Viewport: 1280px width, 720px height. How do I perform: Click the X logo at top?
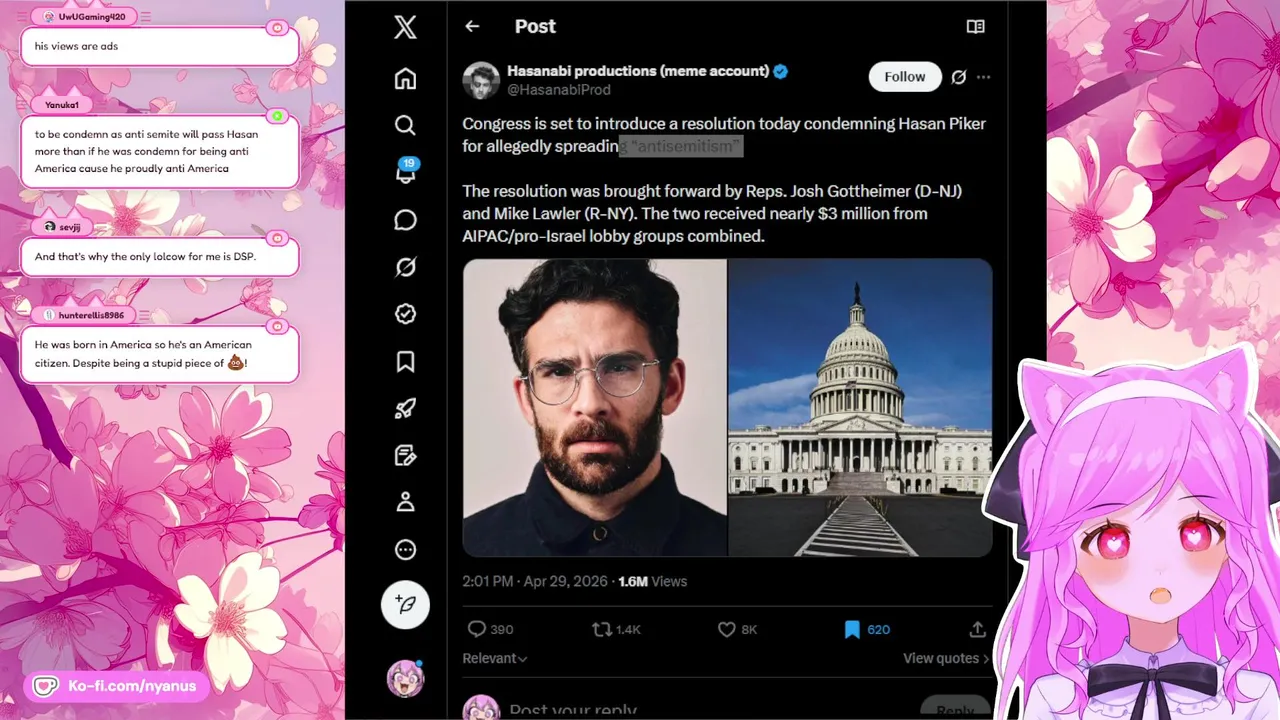click(405, 27)
